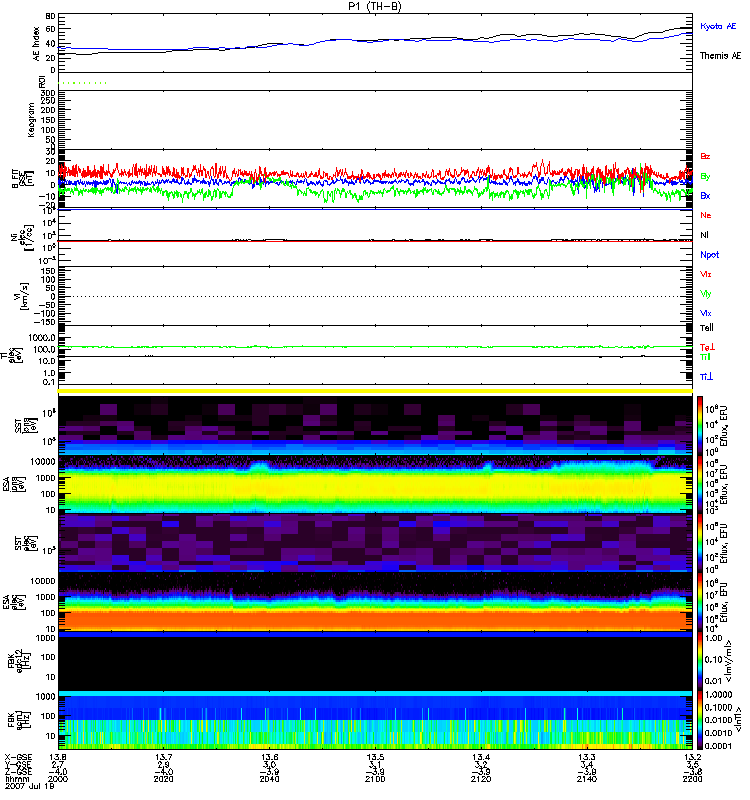
Task: Click the blue Bx legend label
Action: coord(705,195)
